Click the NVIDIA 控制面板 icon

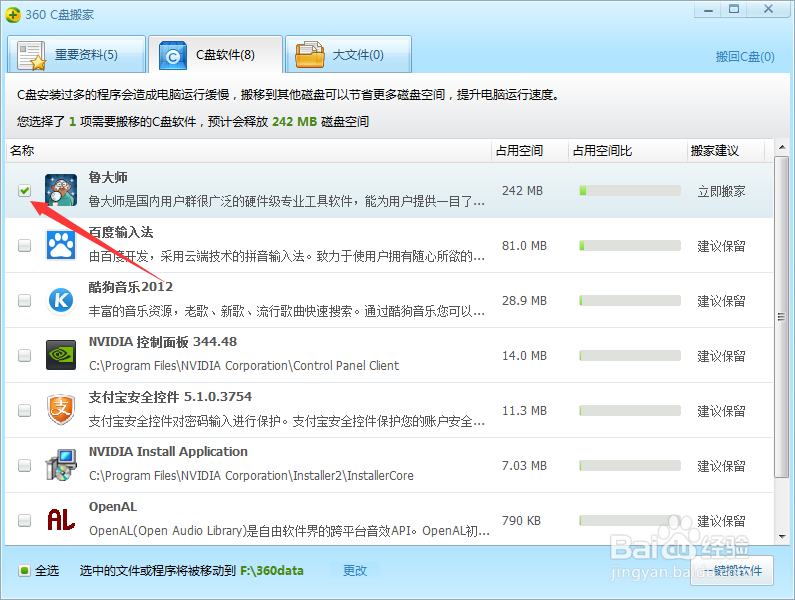61,355
